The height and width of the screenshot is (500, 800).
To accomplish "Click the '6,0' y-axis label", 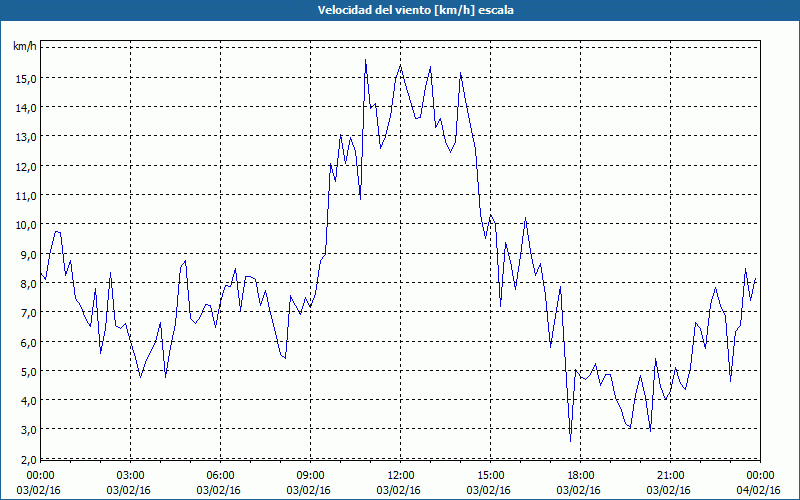I will tap(28, 342).
